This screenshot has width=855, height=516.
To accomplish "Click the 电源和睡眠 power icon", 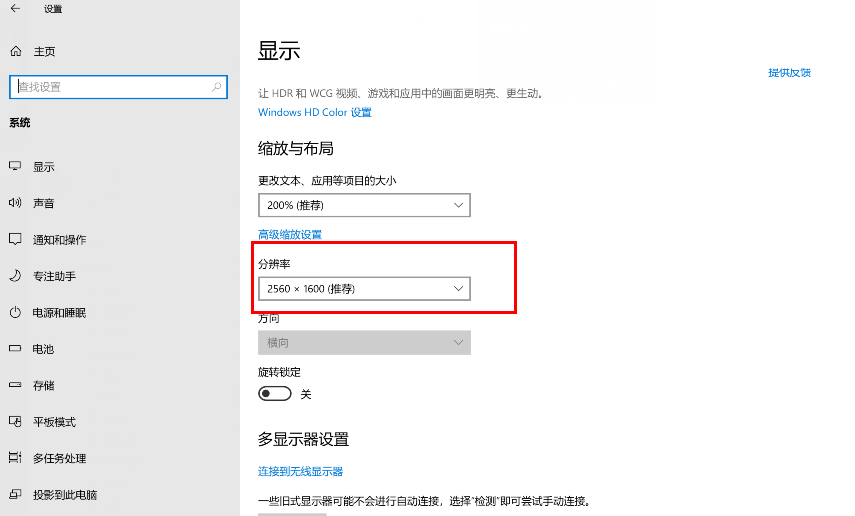I will click(15, 312).
